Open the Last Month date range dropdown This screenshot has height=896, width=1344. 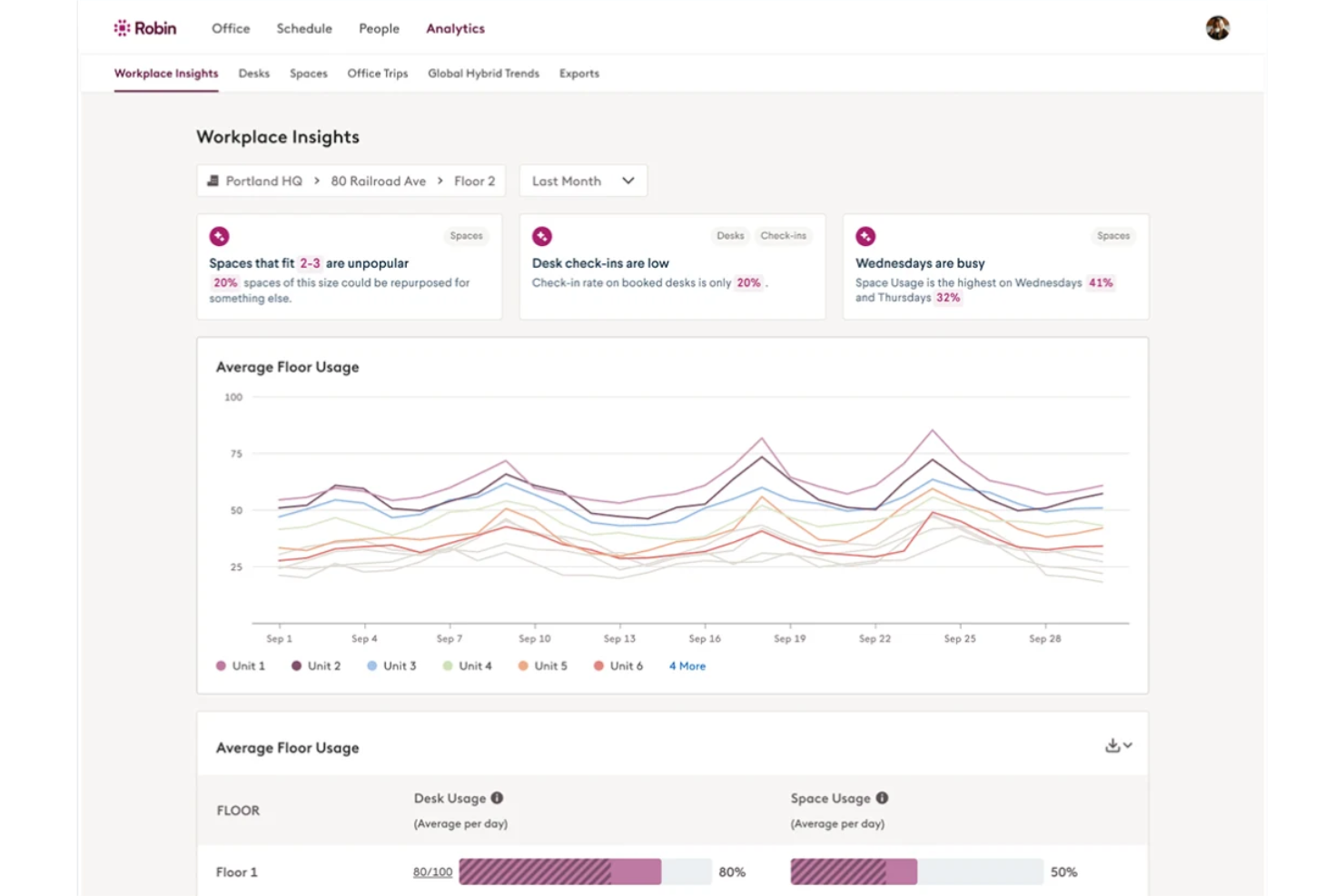pos(583,181)
